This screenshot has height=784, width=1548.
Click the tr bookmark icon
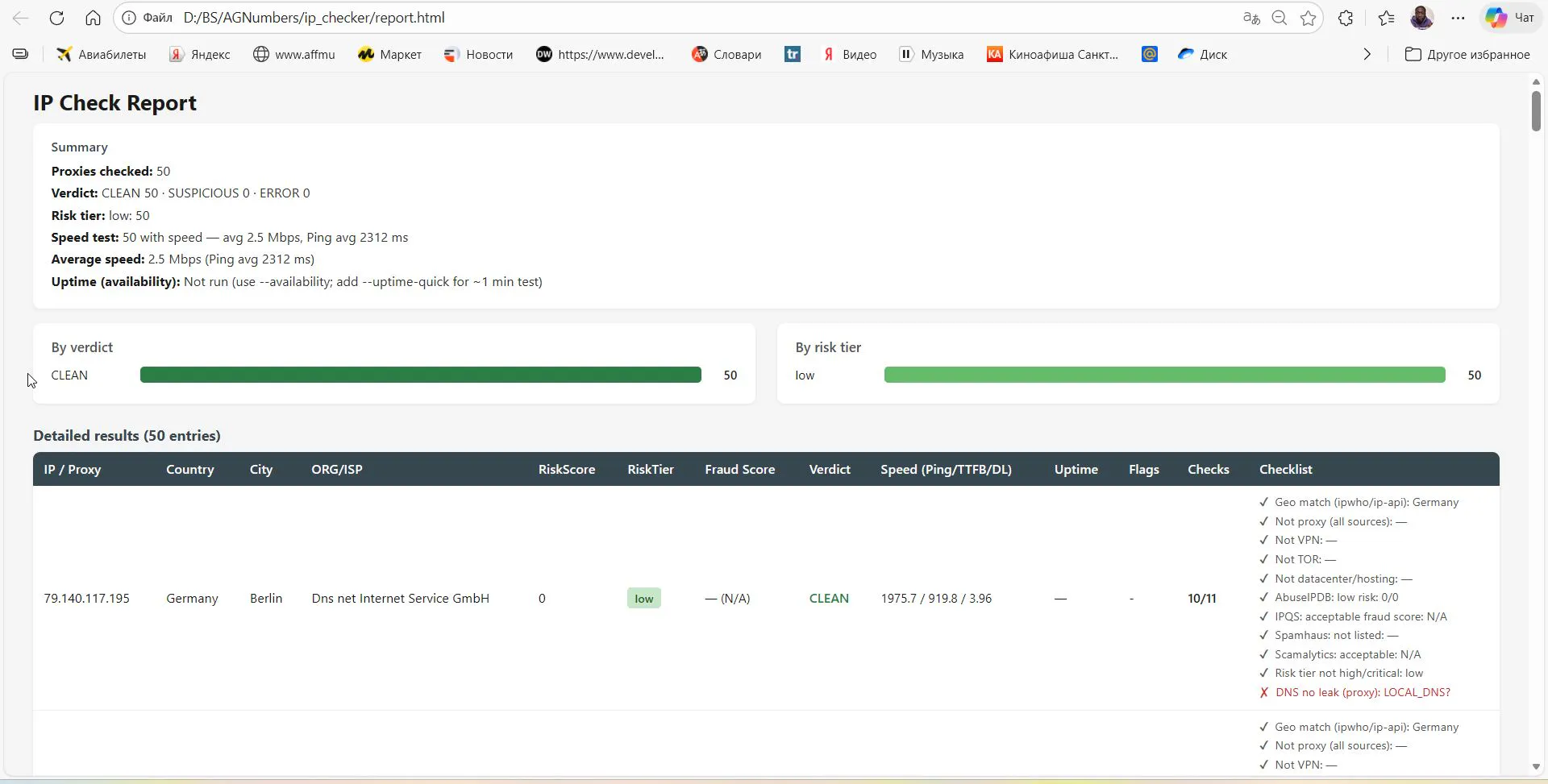pyautogui.click(x=793, y=54)
